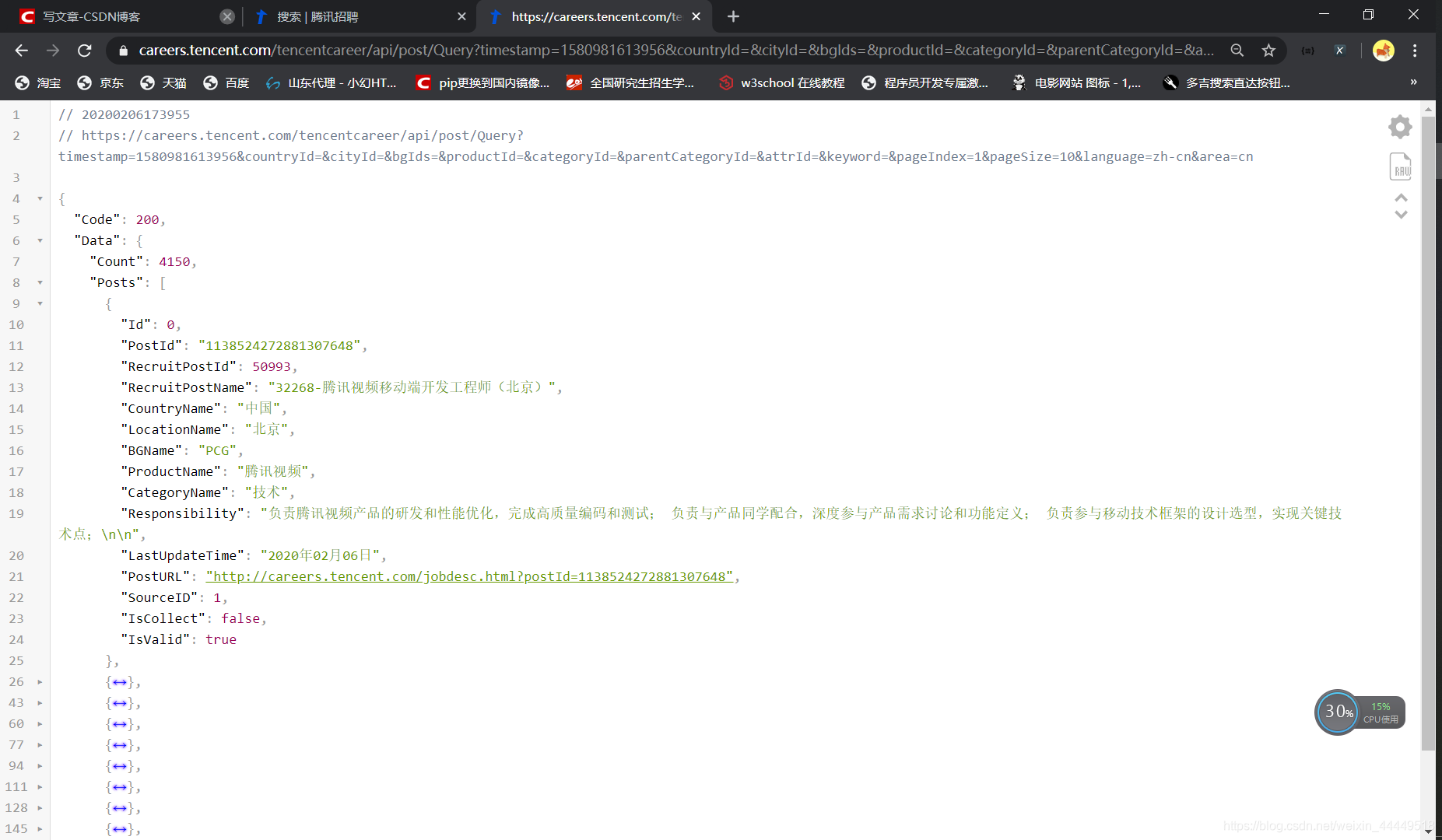Screen dimensions: 1442x840
Task: Open 程序员开发专属激 bookmark
Action: pos(925,82)
